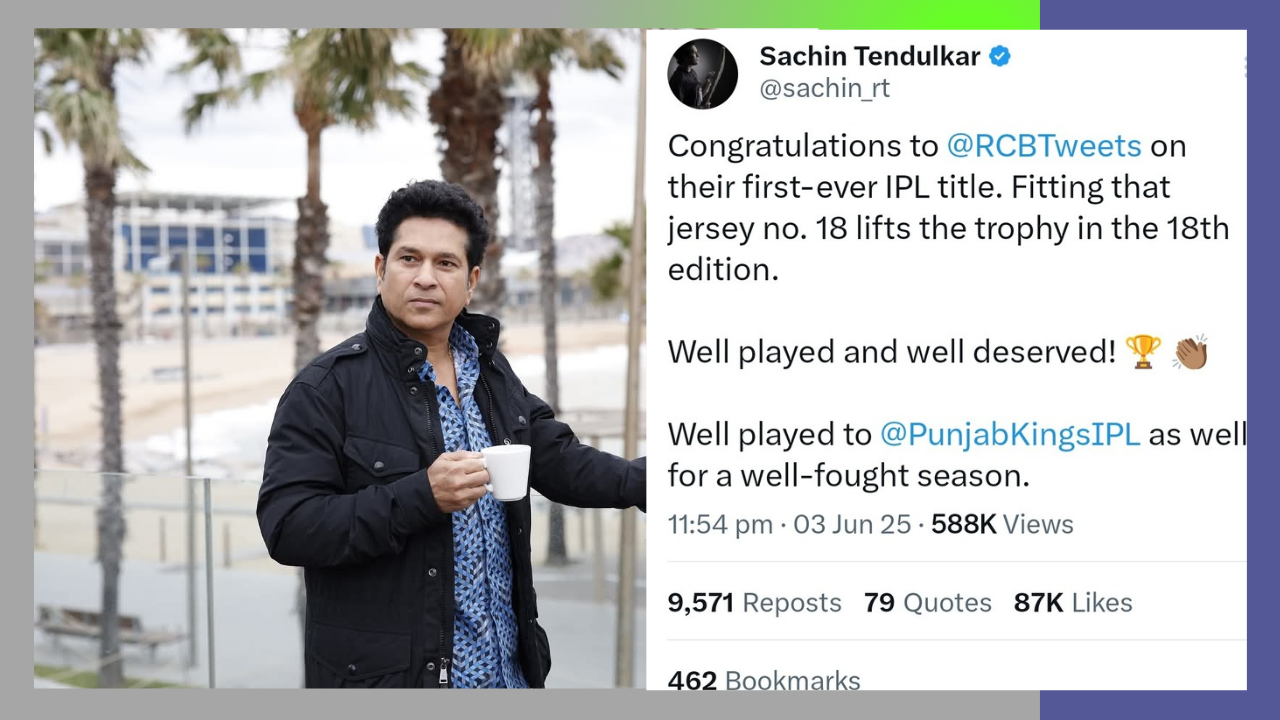The height and width of the screenshot is (720, 1280).
Task: Open the @PunjabKingsIPL mention link
Action: tap(1010, 434)
